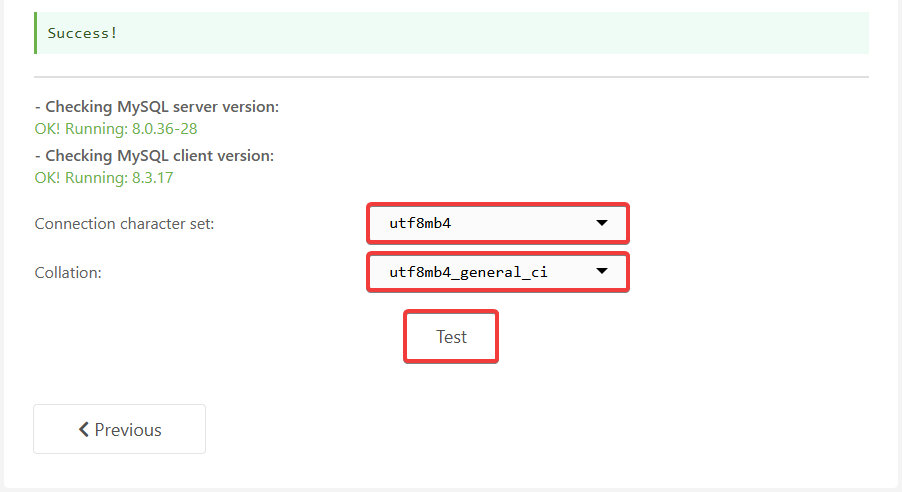Open the arrow of Connection character set
902x492 pixels.
(602, 223)
